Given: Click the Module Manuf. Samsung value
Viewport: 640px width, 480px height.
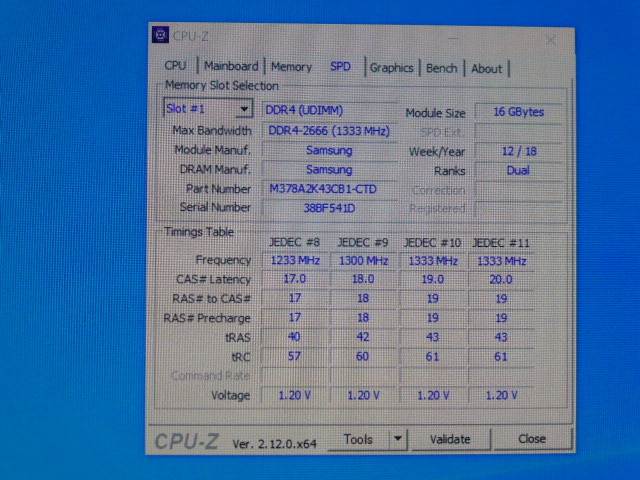Looking at the screenshot, I should coord(329,150).
